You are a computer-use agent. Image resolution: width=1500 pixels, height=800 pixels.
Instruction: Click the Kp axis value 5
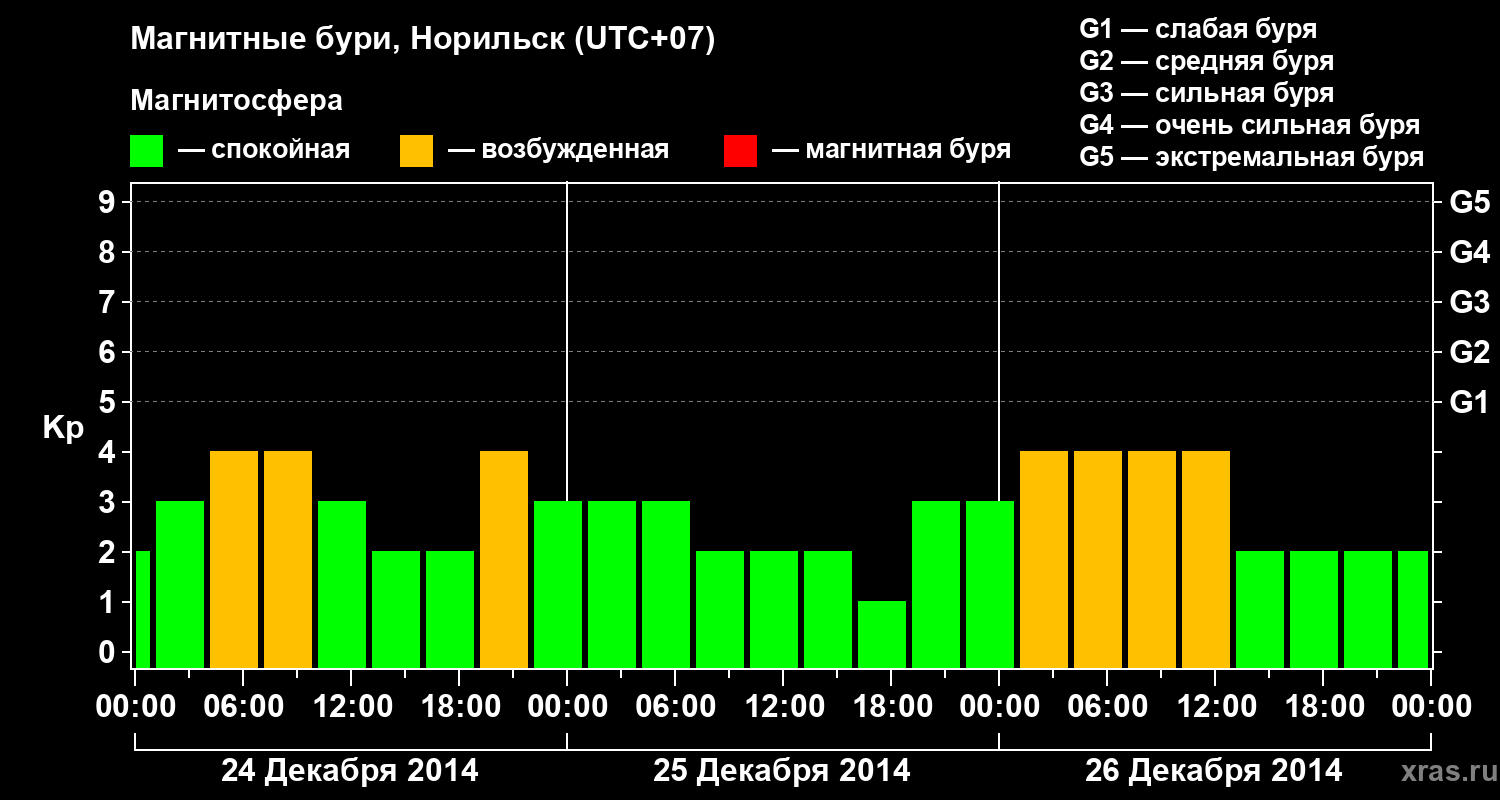coord(109,402)
